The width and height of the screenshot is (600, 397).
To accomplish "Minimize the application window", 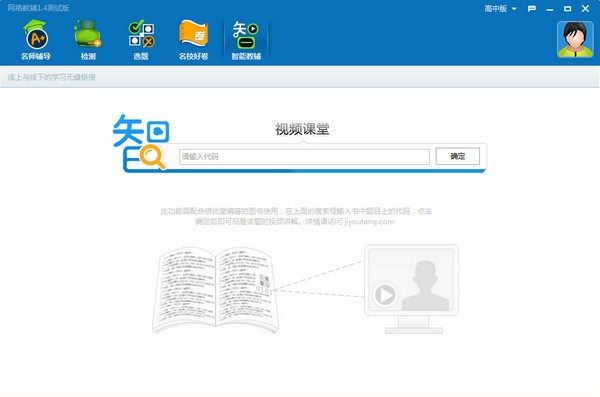I will click(550, 9).
